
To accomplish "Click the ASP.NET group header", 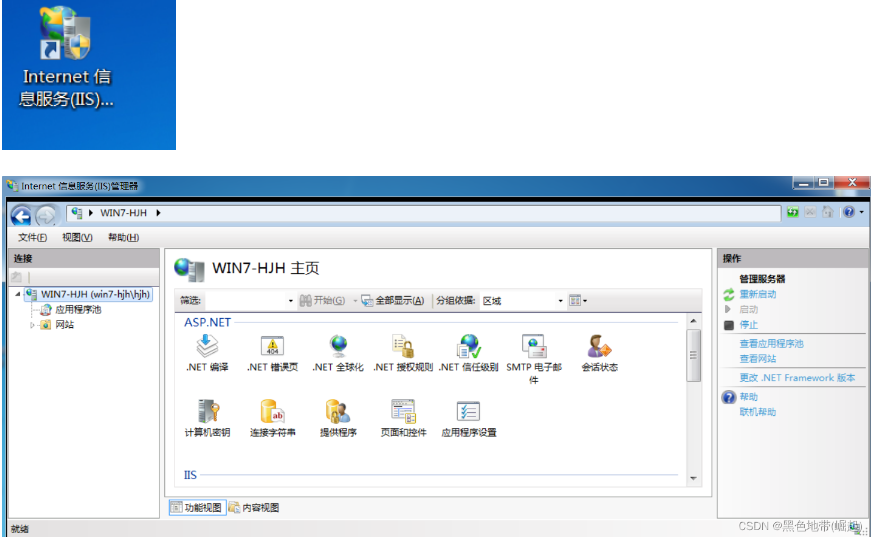I will (207, 322).
